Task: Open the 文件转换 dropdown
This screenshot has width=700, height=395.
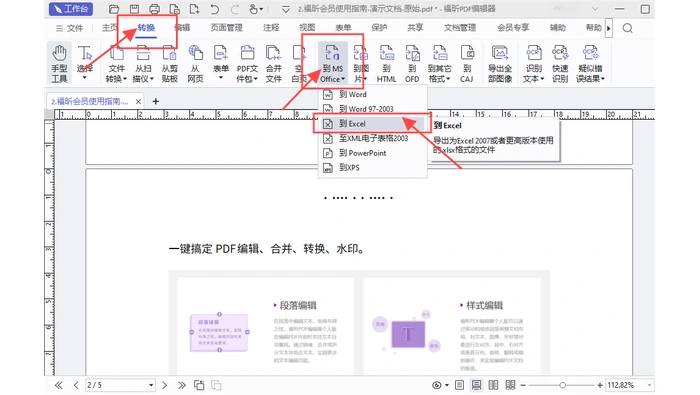Action: [116, 63]
